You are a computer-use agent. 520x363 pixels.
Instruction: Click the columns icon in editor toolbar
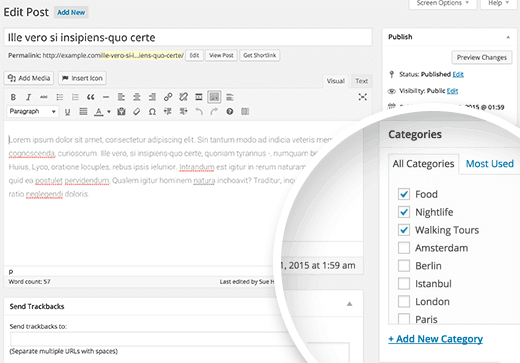tap(245, 112)
